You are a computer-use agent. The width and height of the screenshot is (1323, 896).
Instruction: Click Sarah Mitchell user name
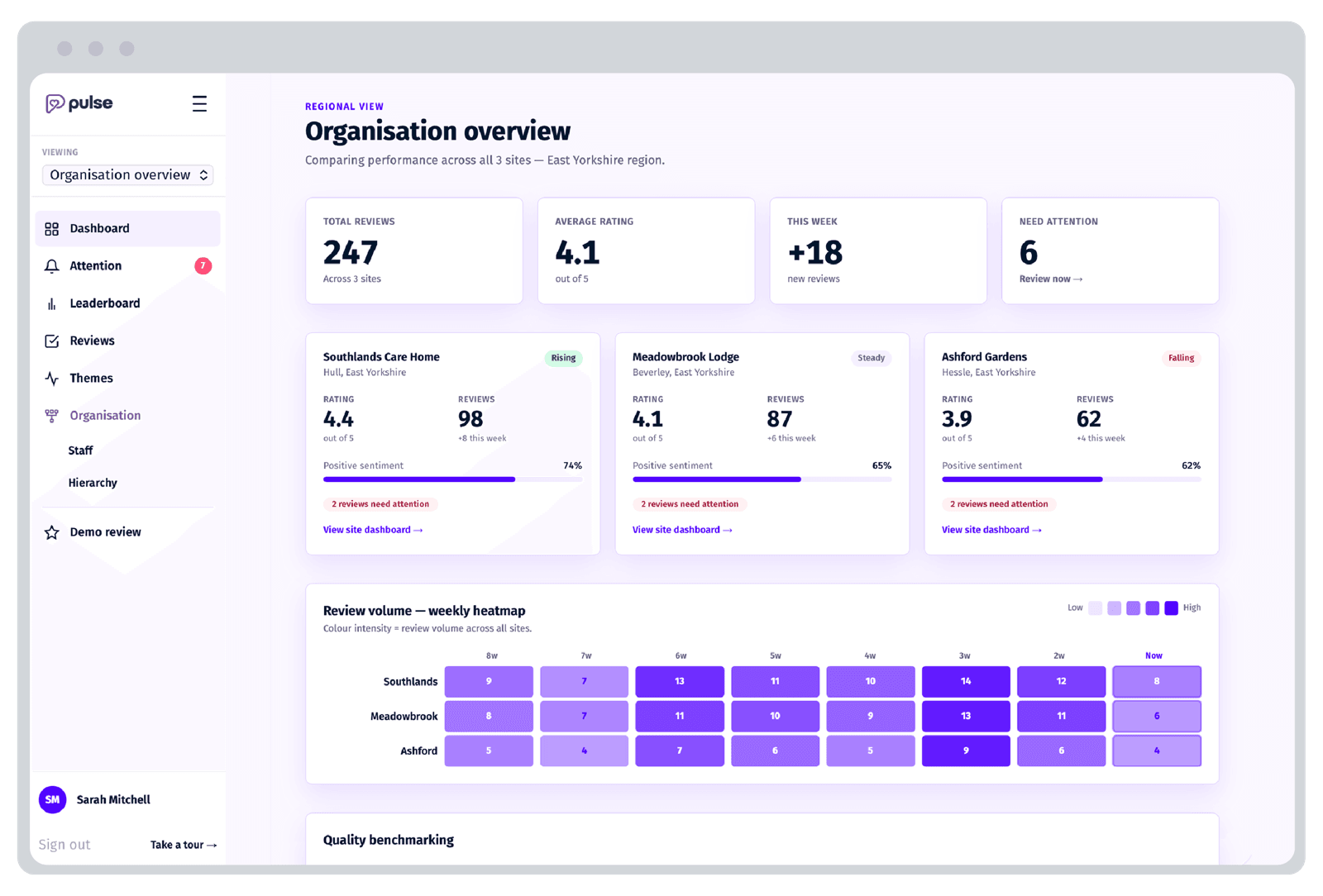[113, 800]
